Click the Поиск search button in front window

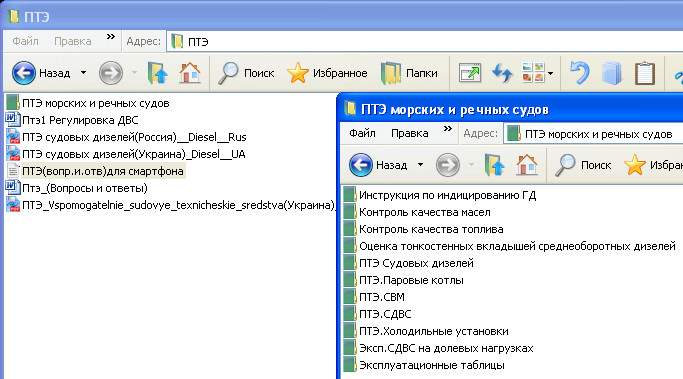click(583, 165)
